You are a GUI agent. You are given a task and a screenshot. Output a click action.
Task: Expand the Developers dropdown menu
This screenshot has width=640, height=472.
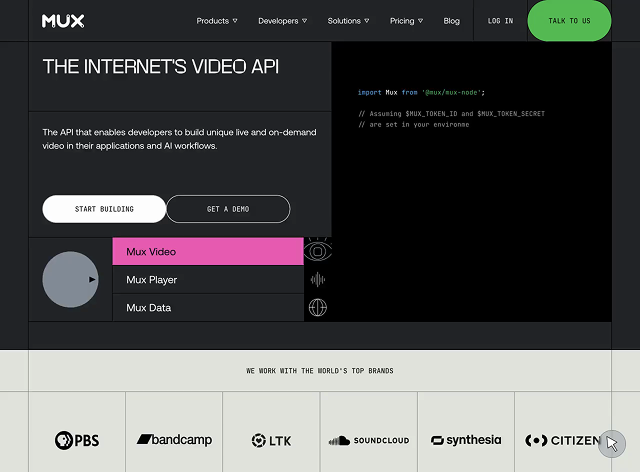[x=282, y=21]
